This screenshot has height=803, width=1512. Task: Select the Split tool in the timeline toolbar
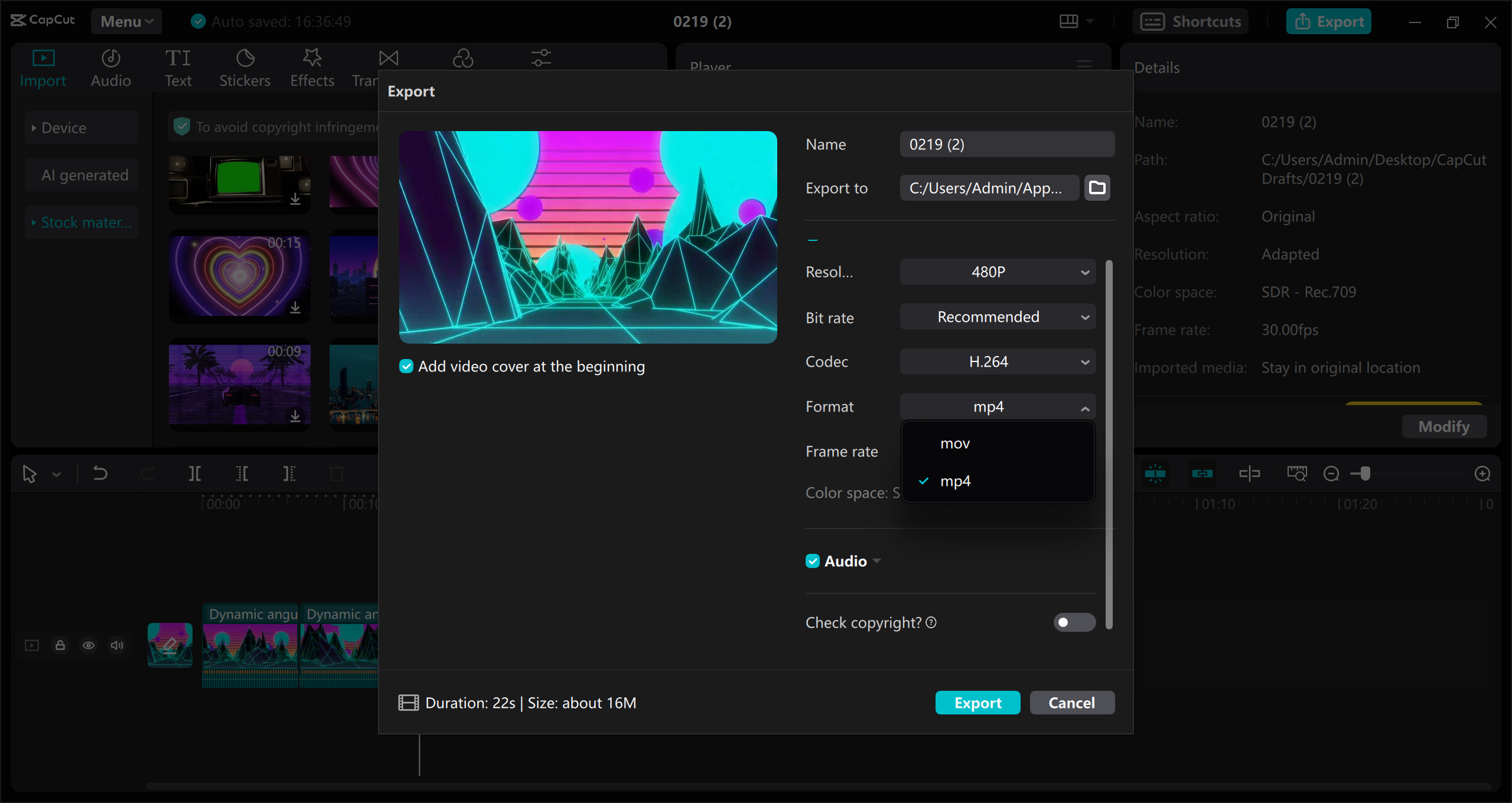click(194, 473)
